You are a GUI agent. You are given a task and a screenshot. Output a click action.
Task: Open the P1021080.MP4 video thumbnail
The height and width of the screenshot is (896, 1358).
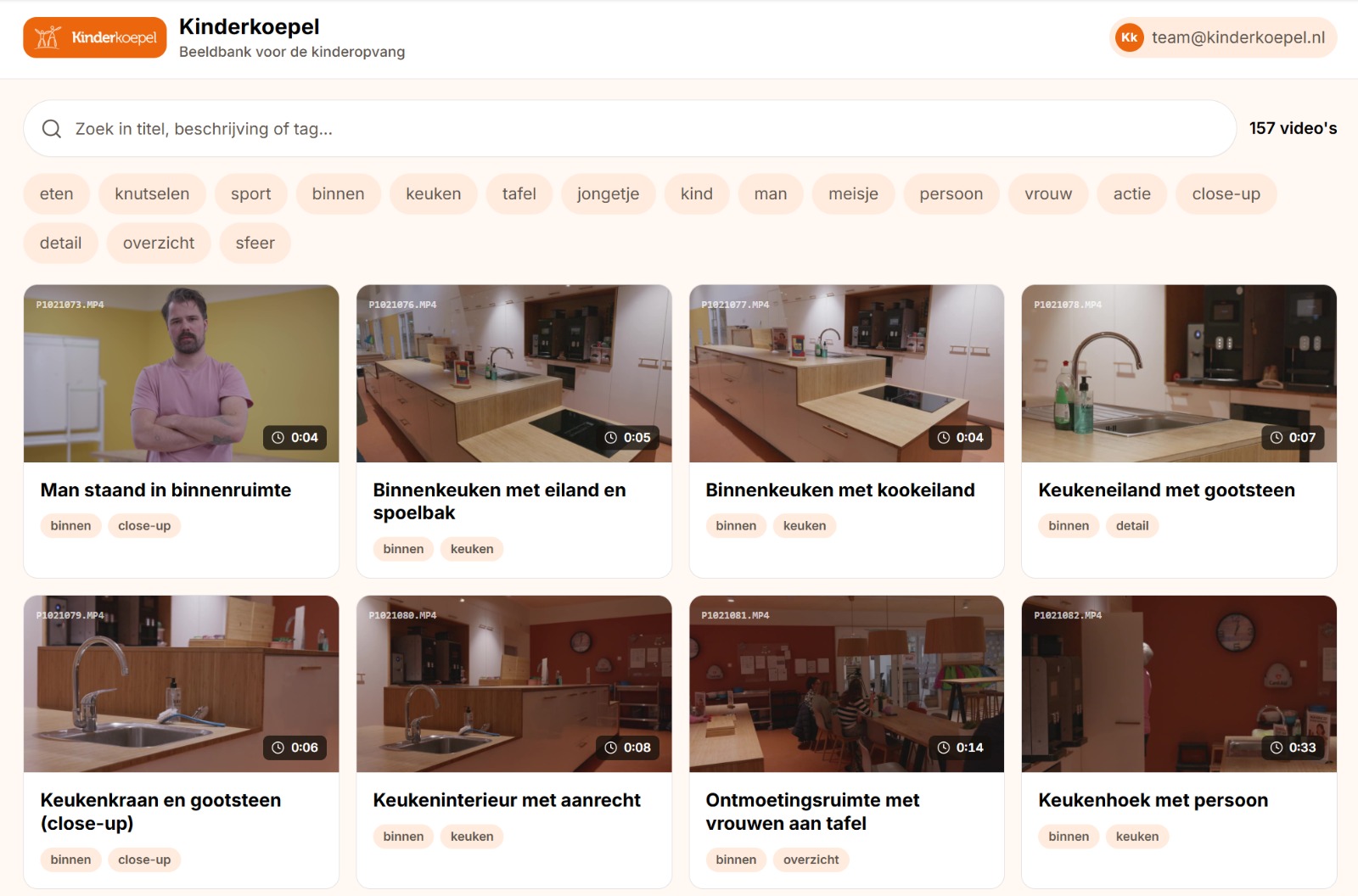pos(514,684)
